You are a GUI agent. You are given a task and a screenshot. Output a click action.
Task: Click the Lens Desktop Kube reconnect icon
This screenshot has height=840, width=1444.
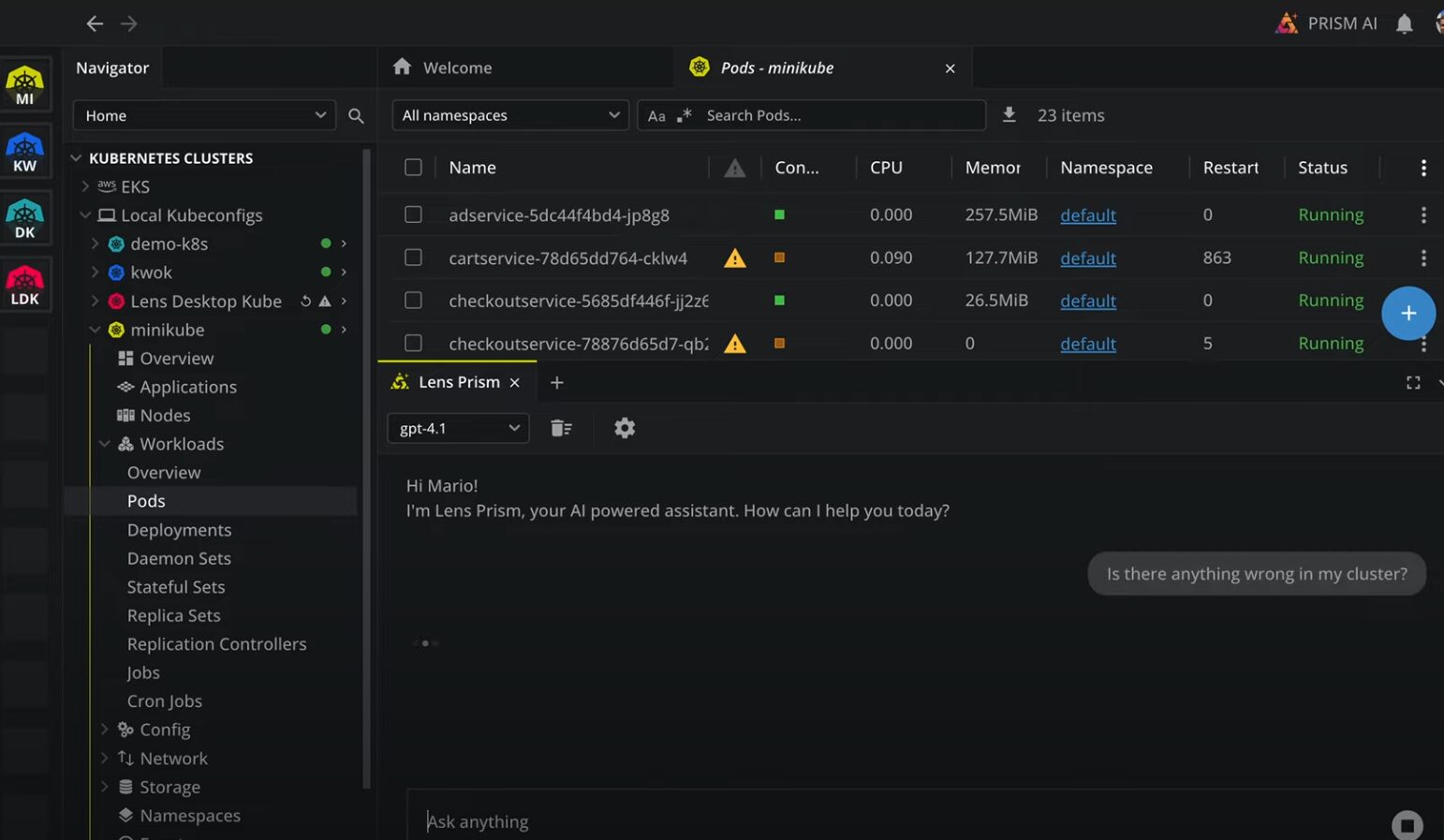[x=305, y=301]
